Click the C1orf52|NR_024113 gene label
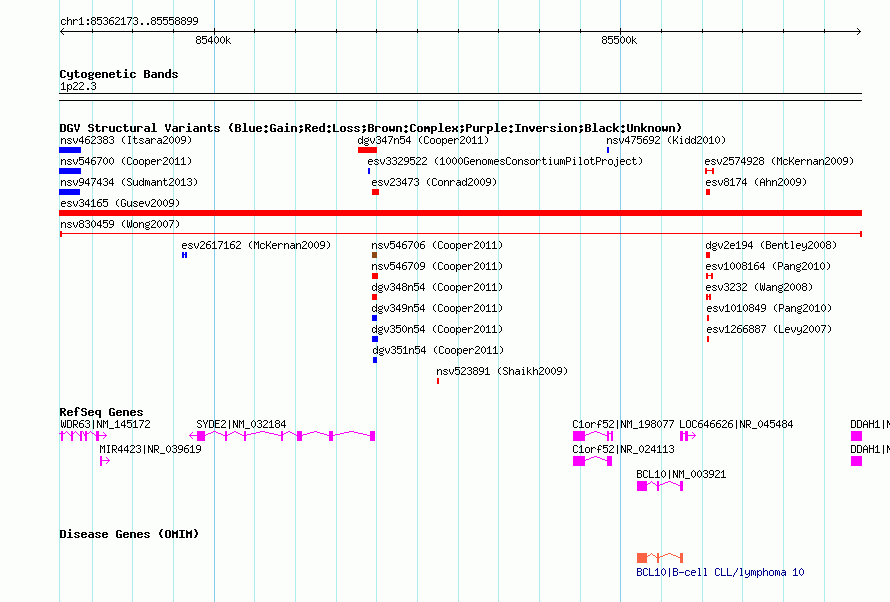Screen dimensions: 890x602 pos(623,449)
